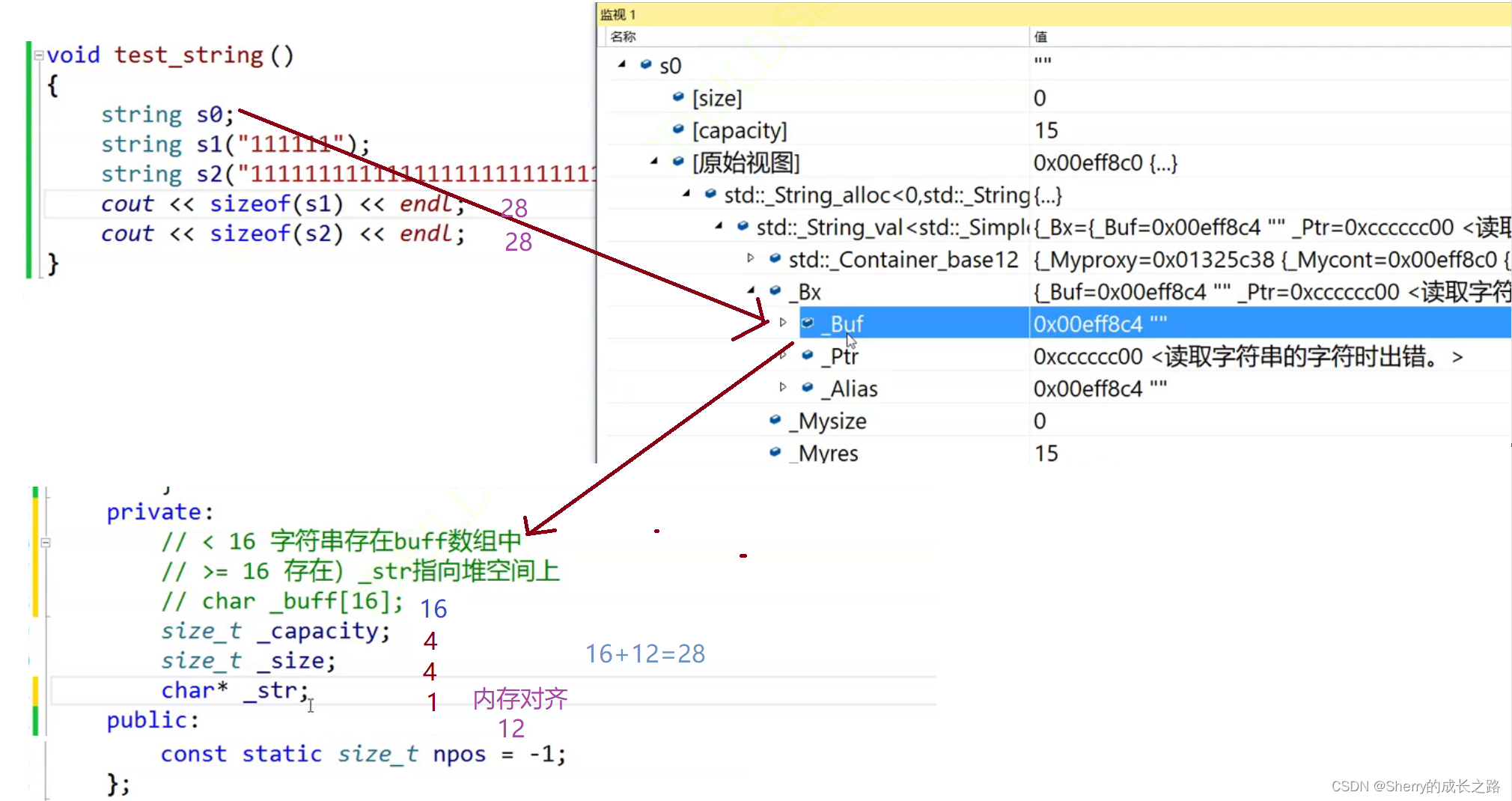Select the _Myres row name
This screenshot has height=801, width=1512.
tap(823, 453)
